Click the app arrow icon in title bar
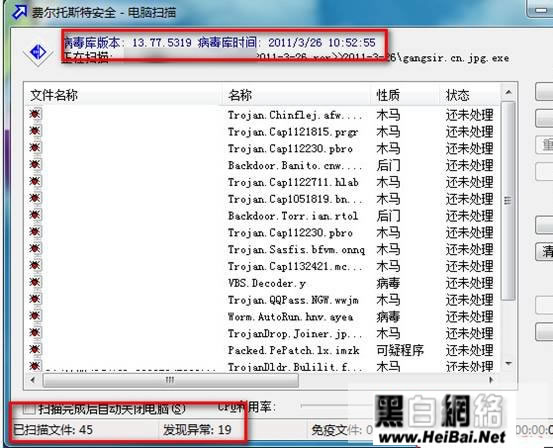The width and height of the screenshot is (553, 448). click(19, 12)
